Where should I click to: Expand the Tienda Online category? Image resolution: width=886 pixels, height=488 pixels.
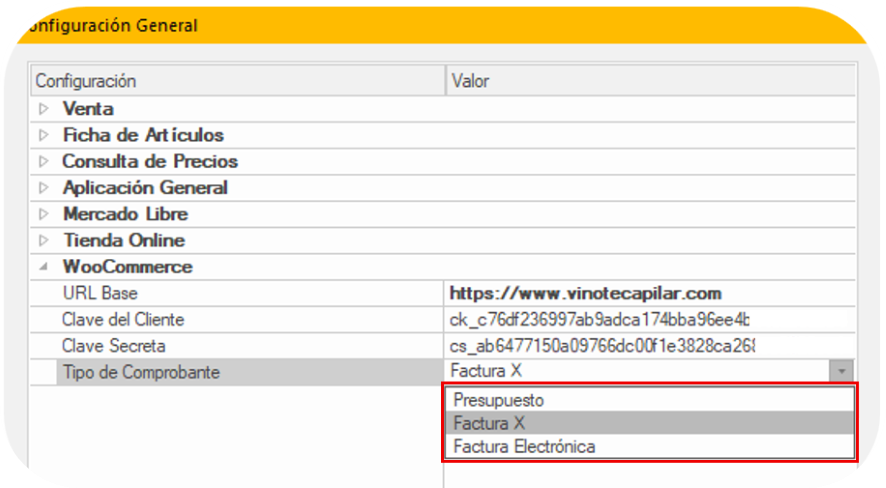[44, 240]
